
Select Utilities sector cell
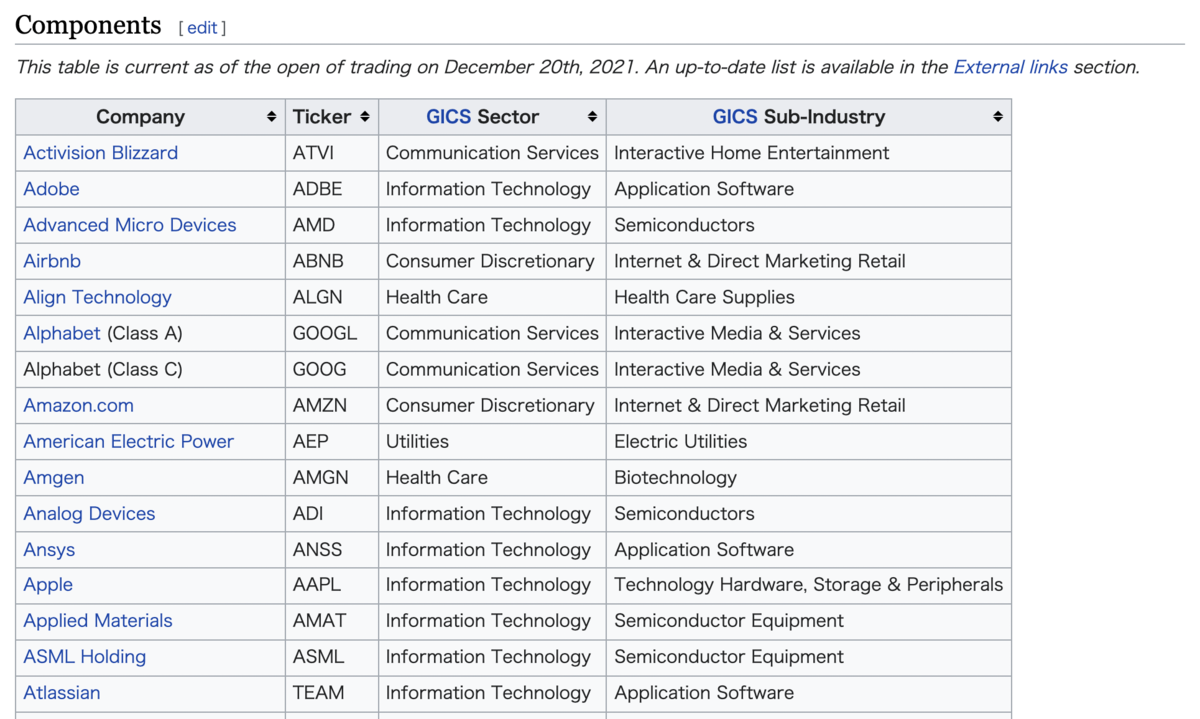[x=492, y=441]
